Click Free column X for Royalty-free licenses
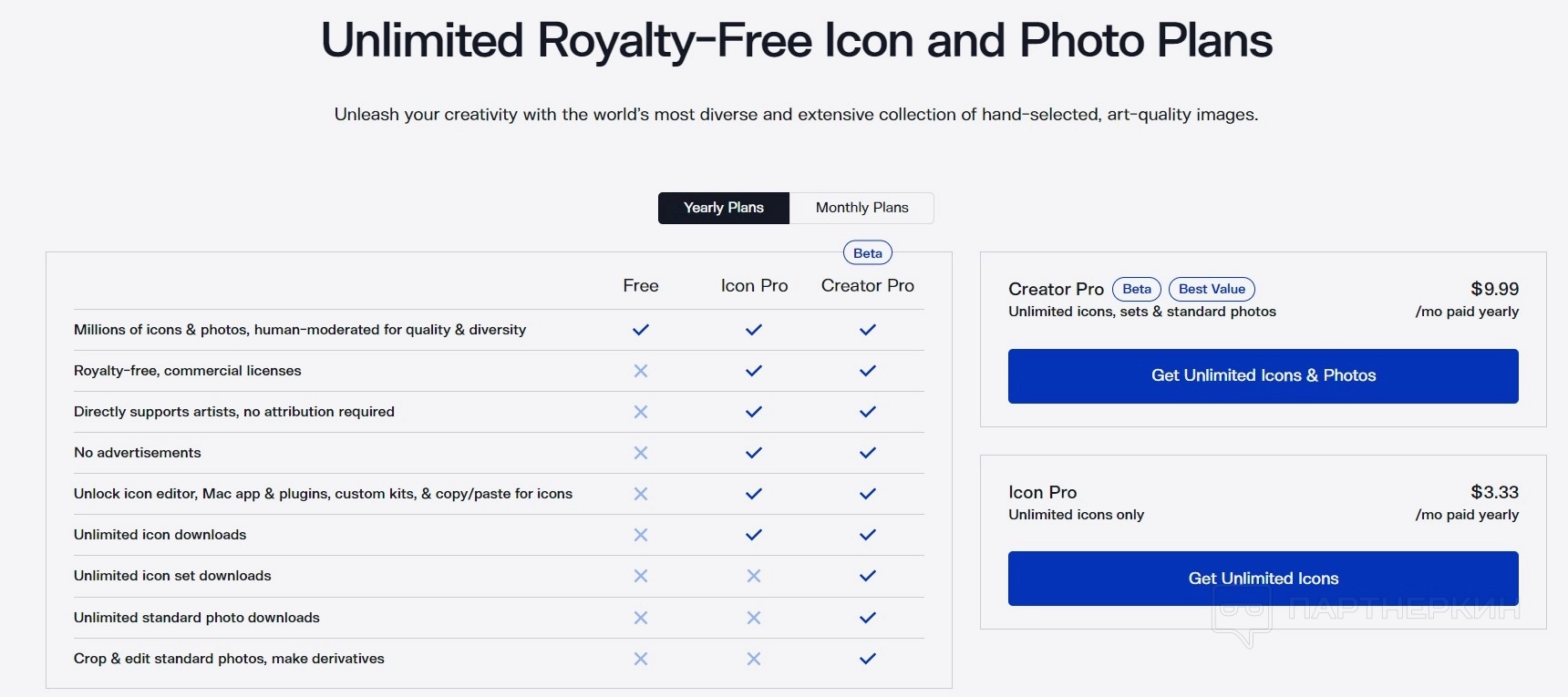 (x=641, y=371)
